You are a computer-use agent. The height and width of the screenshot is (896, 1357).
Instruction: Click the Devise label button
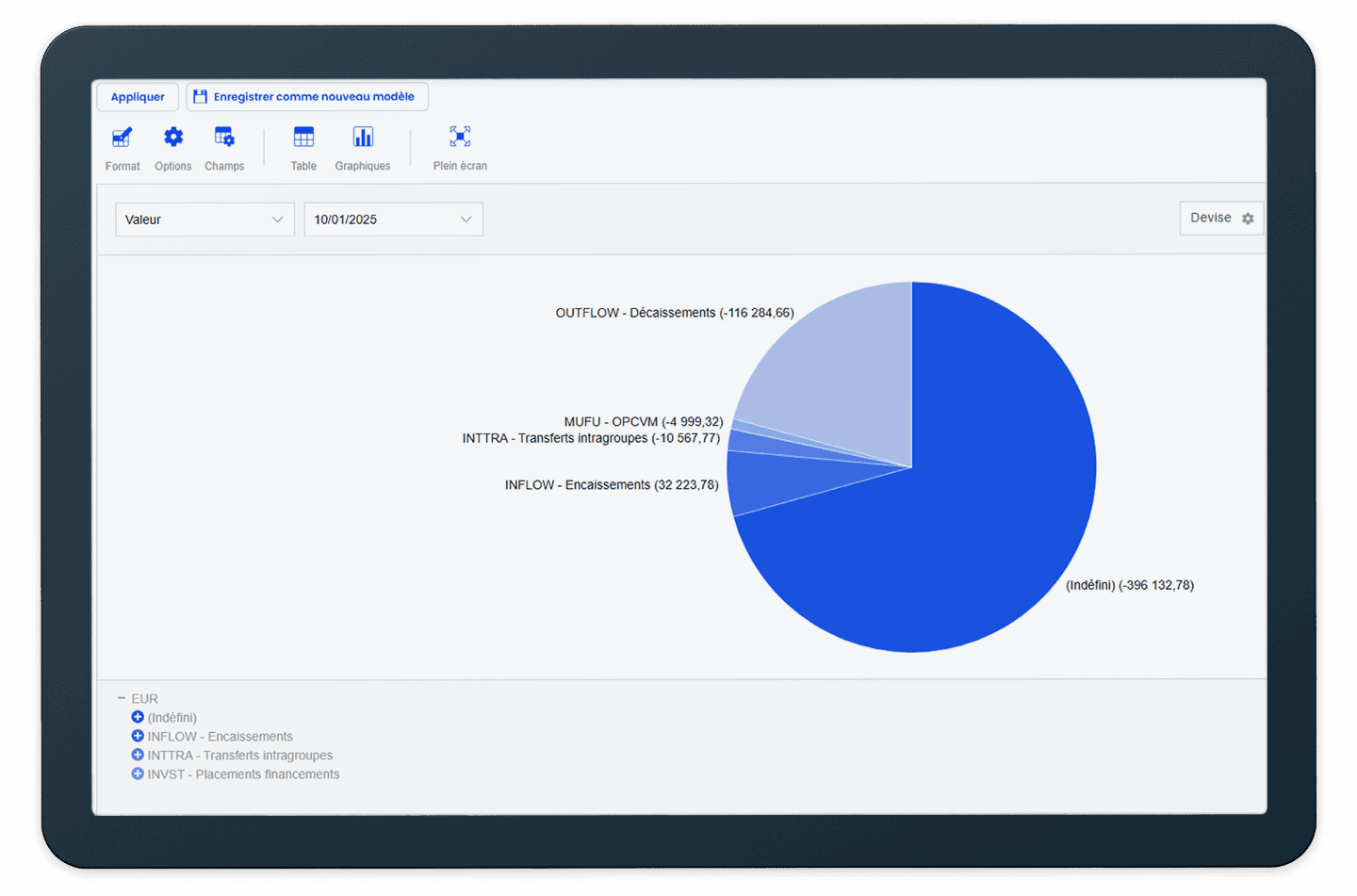[x=1210, y=218]
